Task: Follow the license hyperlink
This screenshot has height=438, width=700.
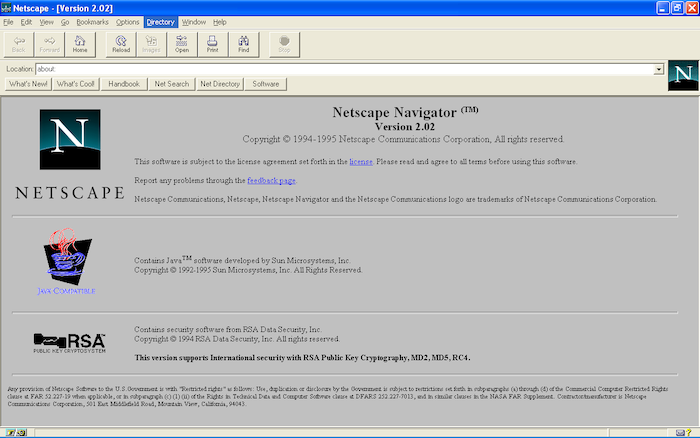Action: coord(361,162)
